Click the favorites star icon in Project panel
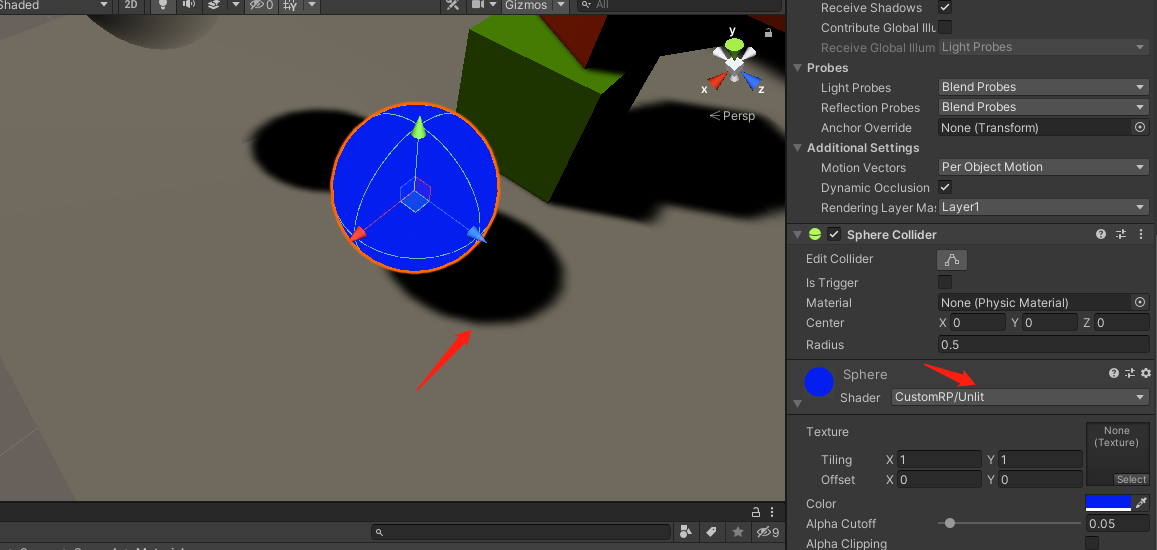 pos(738,532)
